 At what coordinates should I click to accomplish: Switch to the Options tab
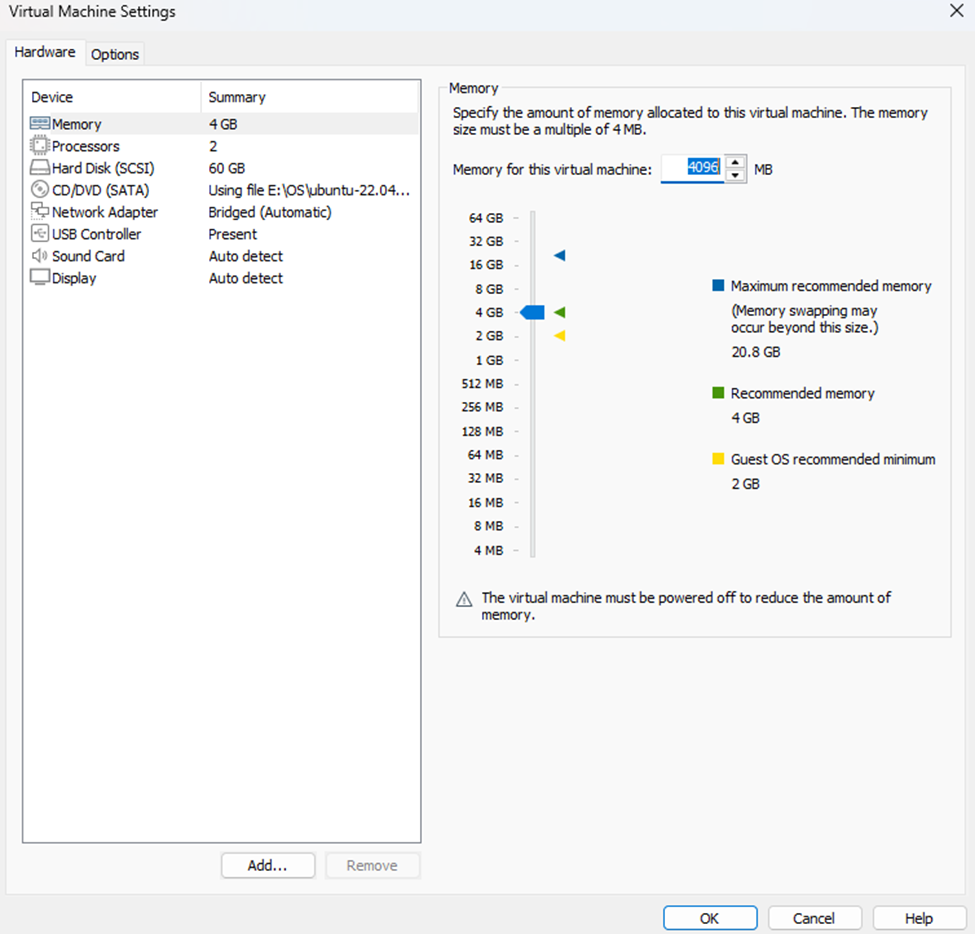pyautogui.click(x=114, y=54)
